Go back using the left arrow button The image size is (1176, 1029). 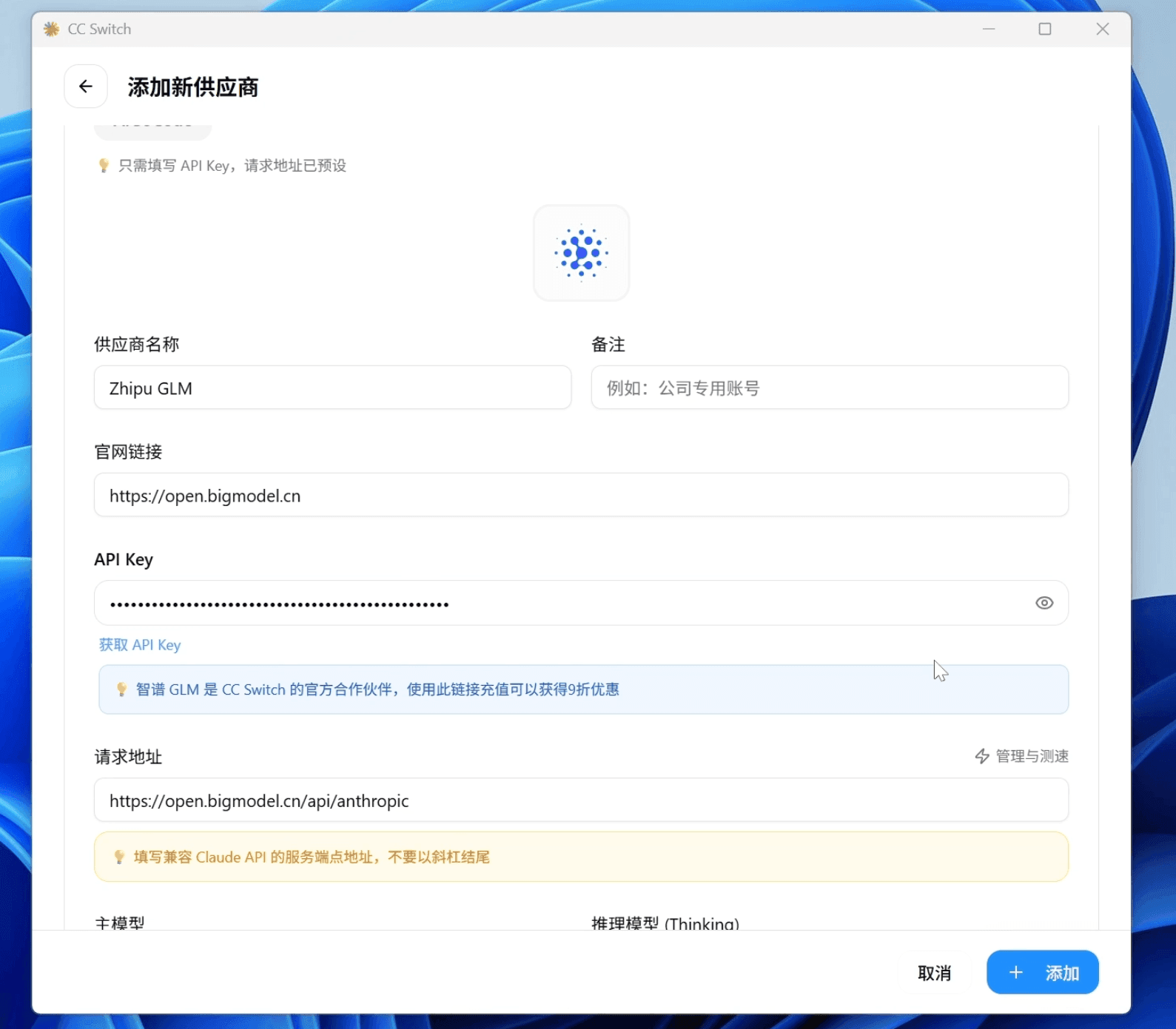[86, 87]
